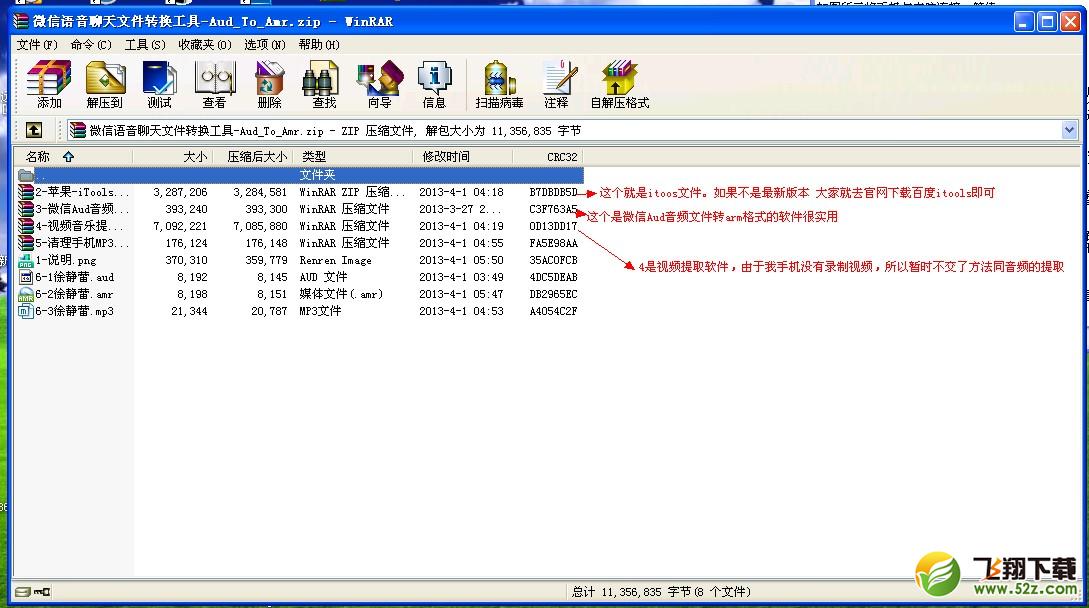Click icon of 2-苹果-iTools archive
The height and width of the screenshot is (608, 1089).
tap(26, 192)
